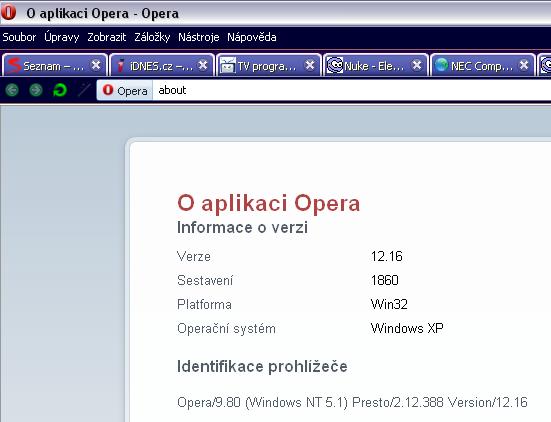Switch to the Seznam tab
The image size is (551, 422).
coord(54,65)
